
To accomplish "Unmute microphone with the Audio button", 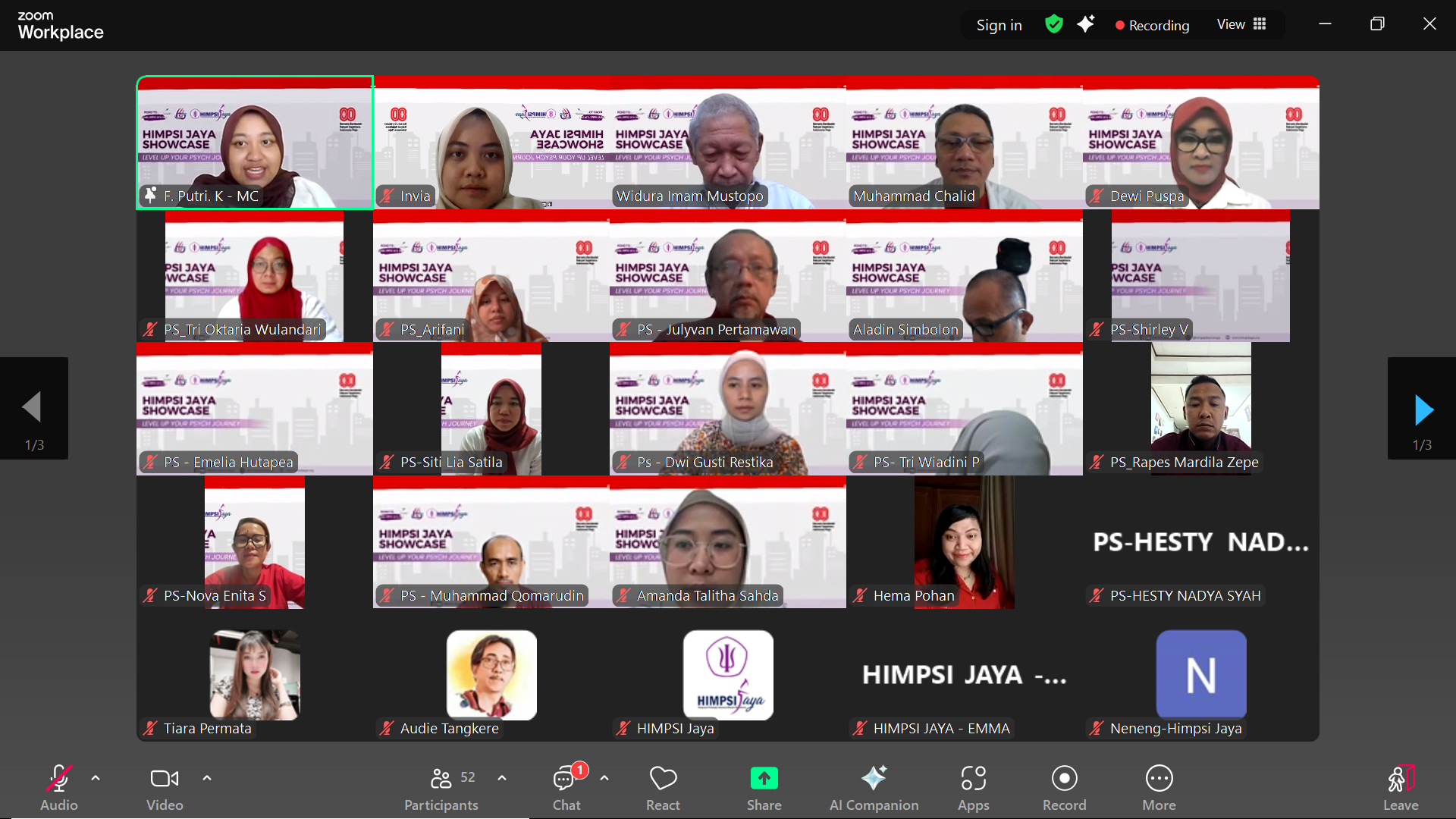I will click(59, 788).
